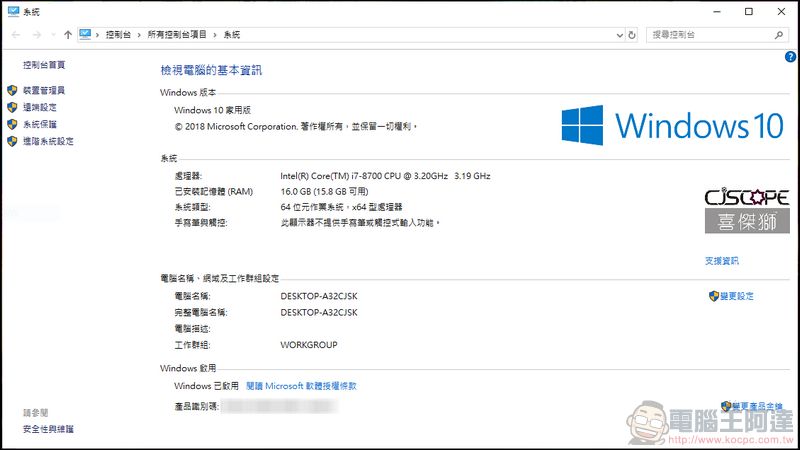800x450 pixels.
Task: Select 控制台 breadcrumb in address bar
Action: click(x=118, y=35)
